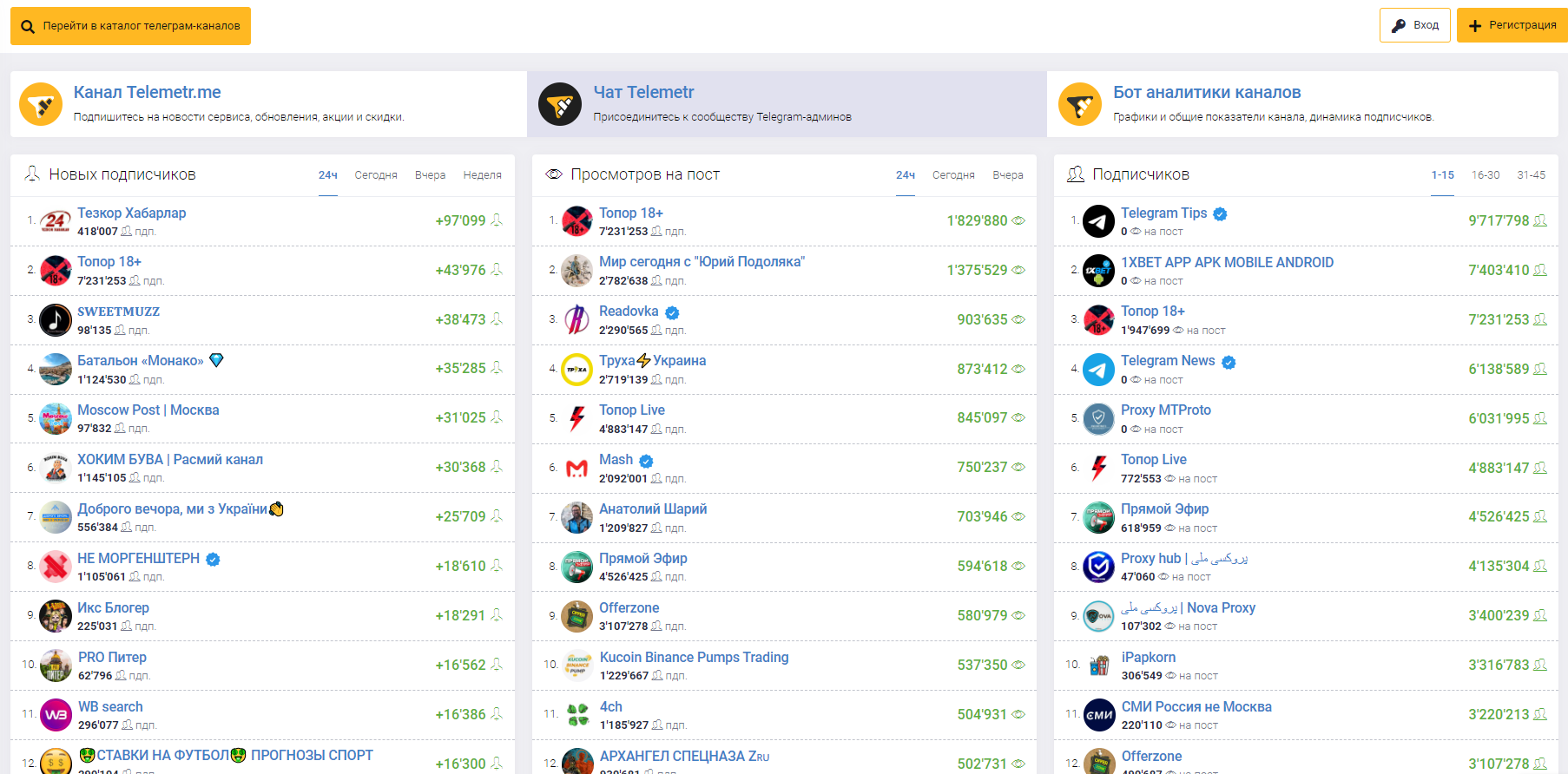Screen dimensions: 1568x774
Task: Click the Чат Telemetr black logo icon
Action: 560,104
